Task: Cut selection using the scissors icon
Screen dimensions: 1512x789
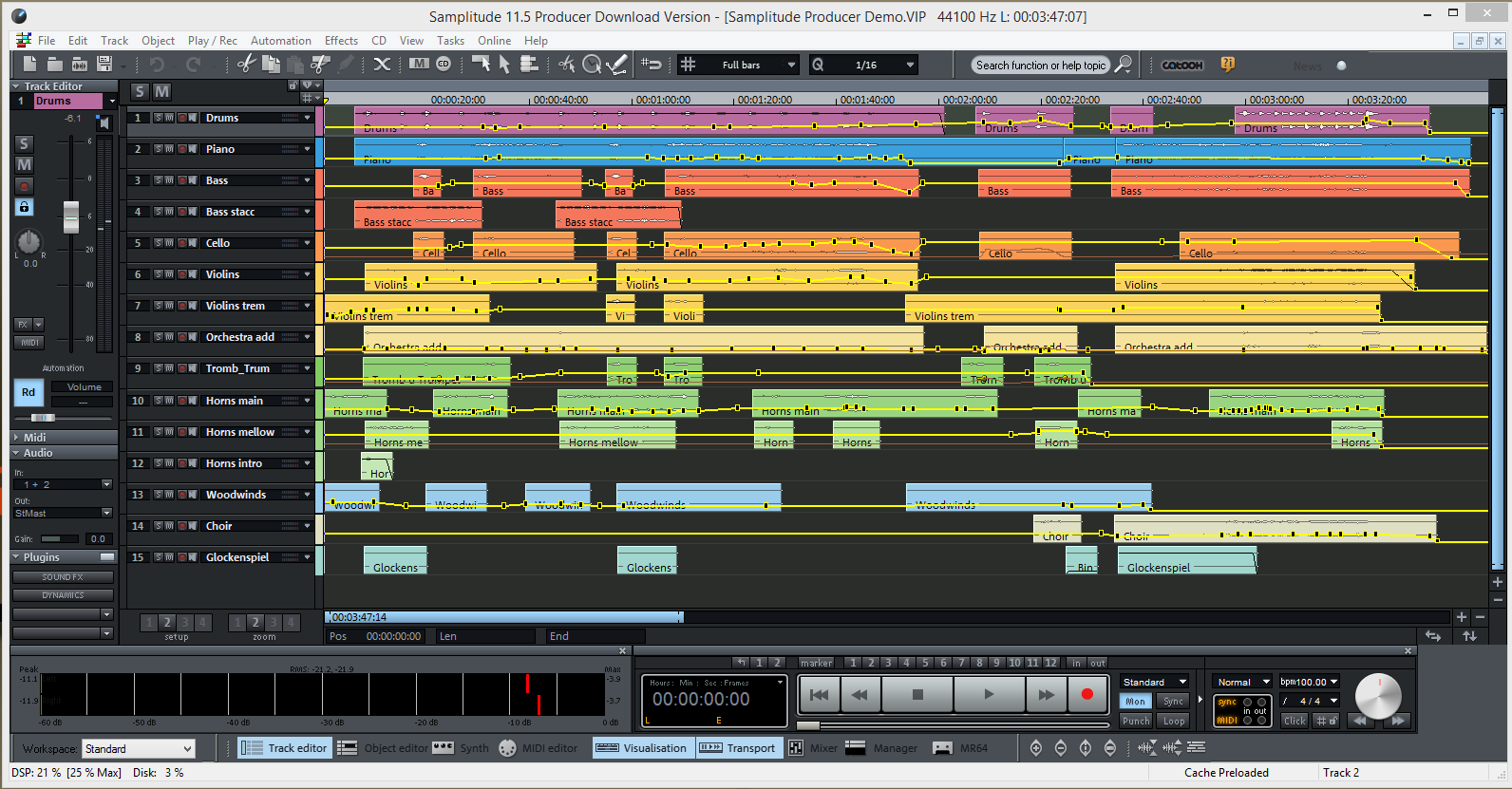Action: click(x=246, y=65)
